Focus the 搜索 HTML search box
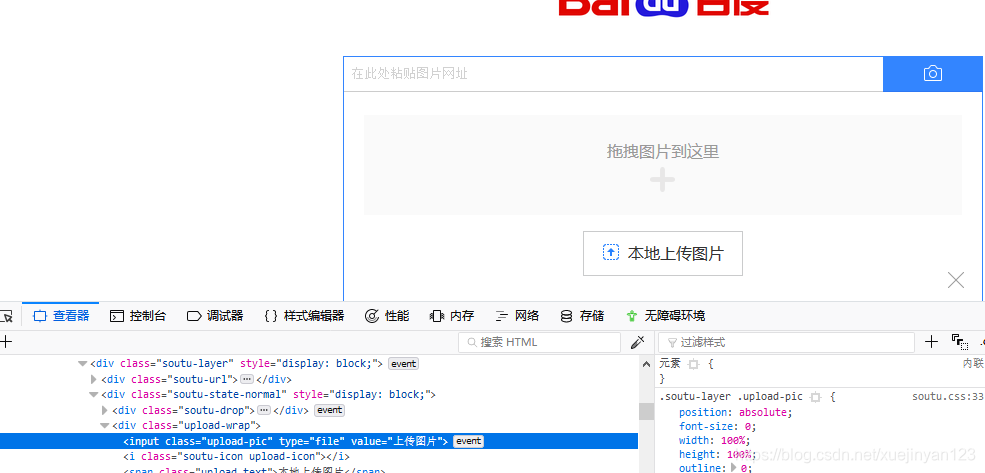Screen dimensions: 985x473 click(540, 342)
